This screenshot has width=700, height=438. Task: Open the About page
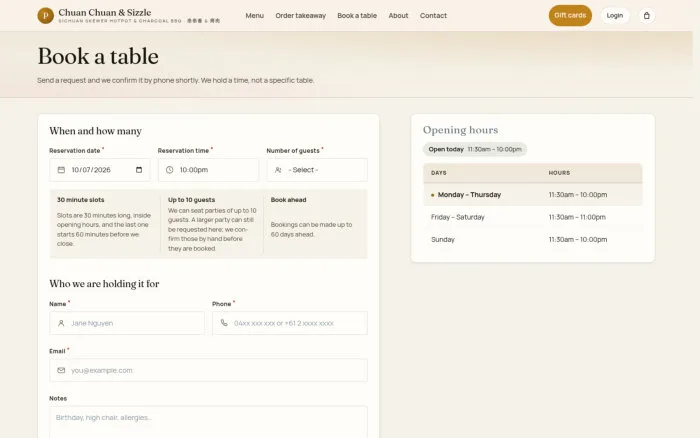click(x=398, y=16)
